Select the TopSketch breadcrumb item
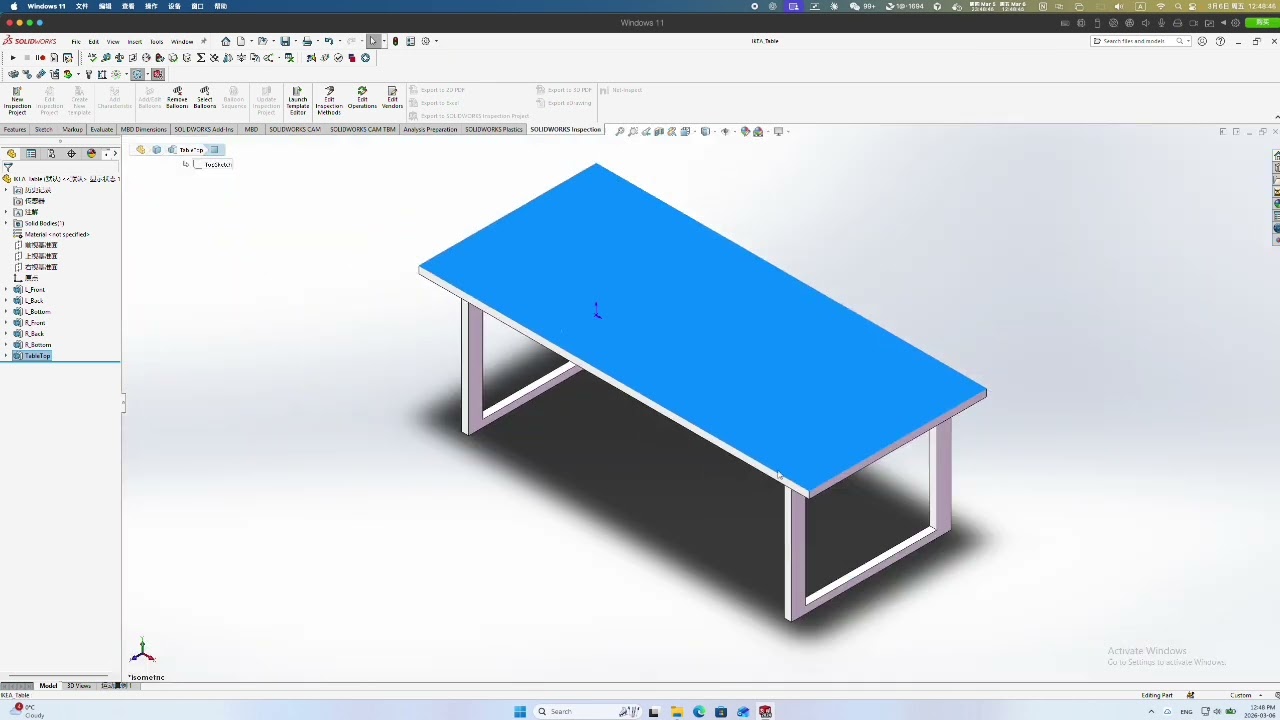This screenshot has width=1280, height=720. pos(213,164)
